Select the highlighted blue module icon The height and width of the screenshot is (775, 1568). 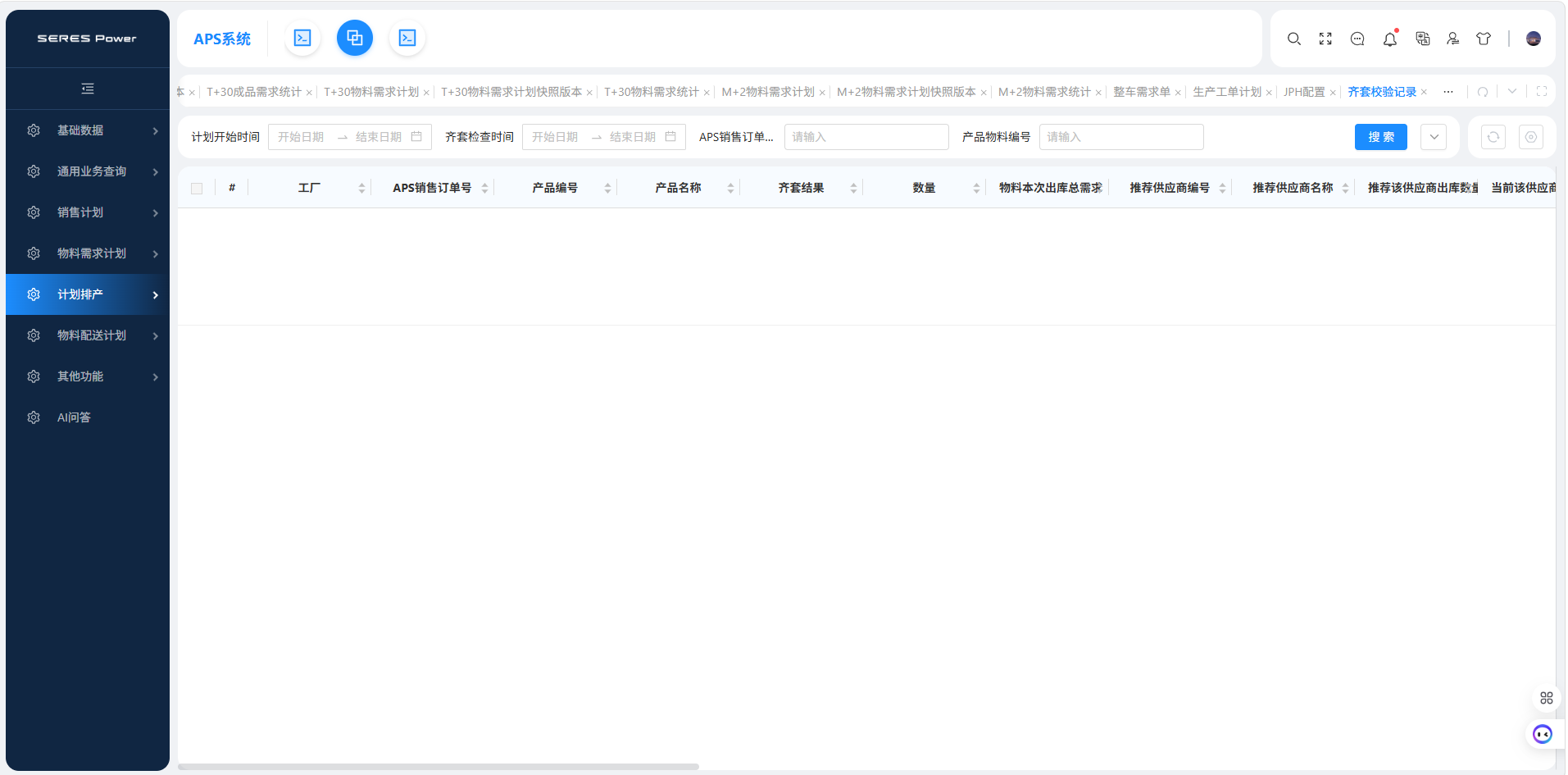[x=355, y=38]
